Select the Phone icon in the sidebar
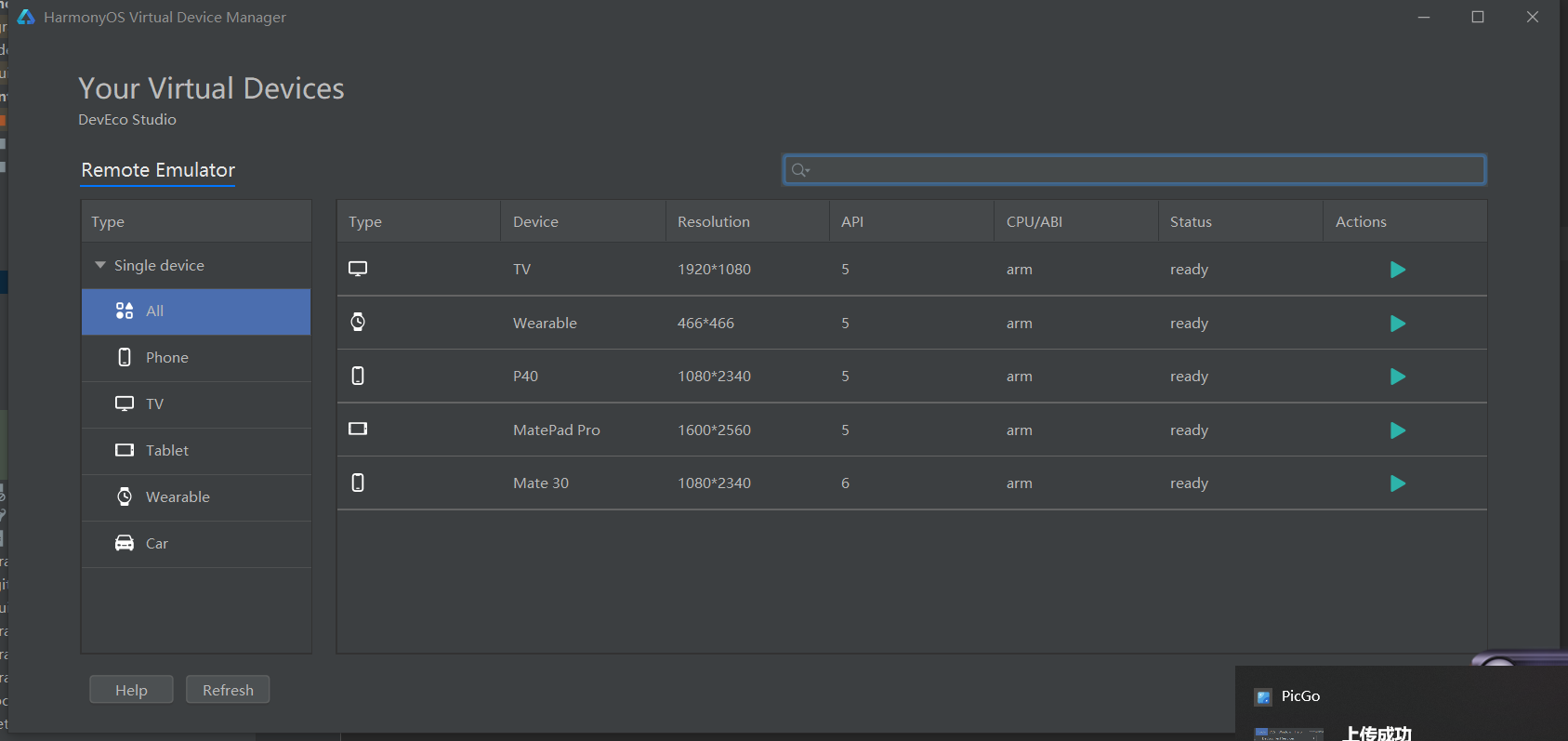 point(125,357)
